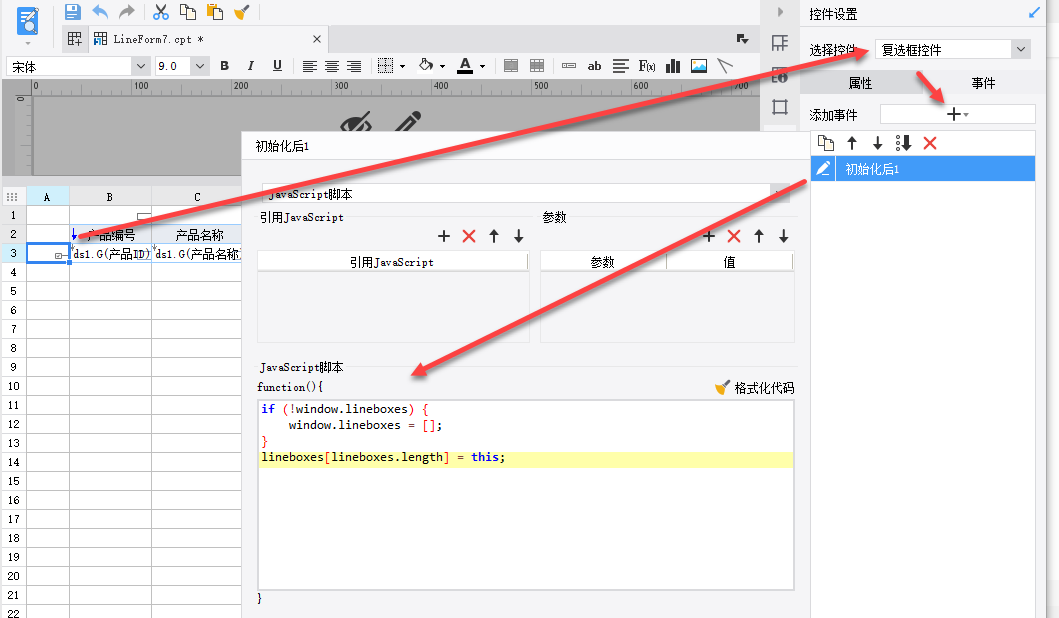This screenshot has height=618, width=1059.
Task: Move the 引用JavaScript entry up
Action: click(494, 236)
